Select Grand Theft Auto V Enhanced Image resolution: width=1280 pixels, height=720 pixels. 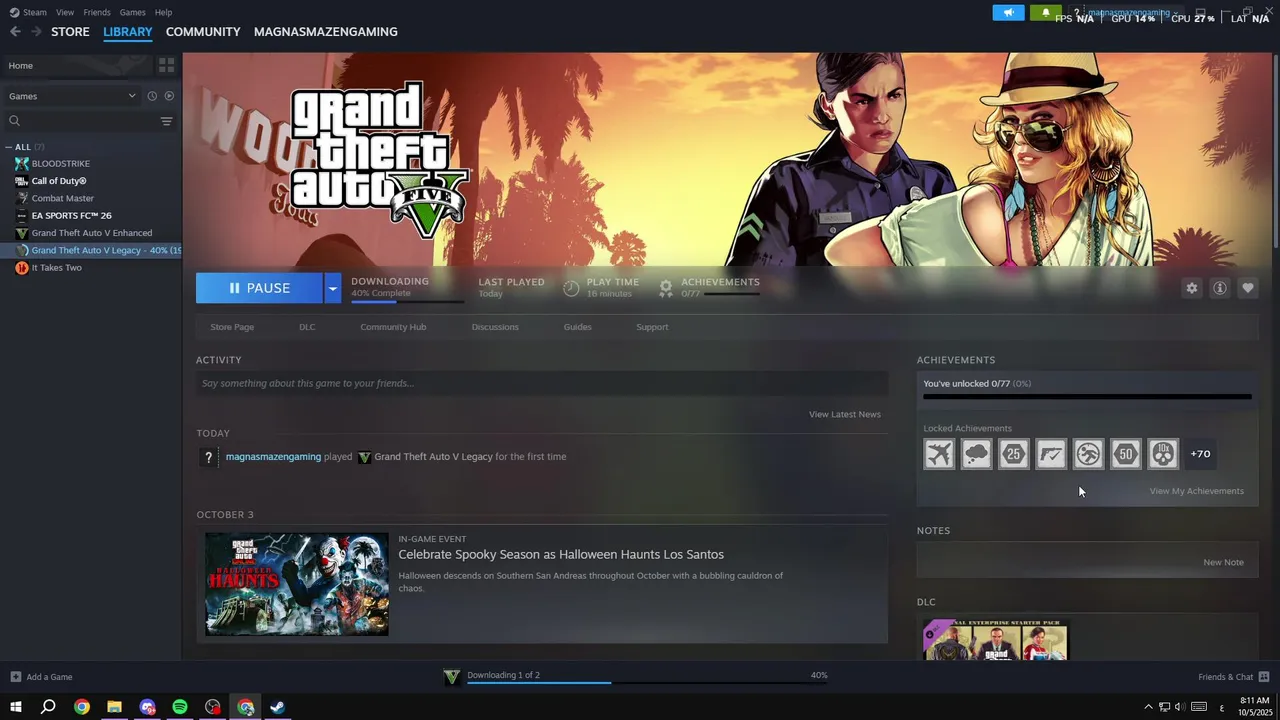pos(91,233)
